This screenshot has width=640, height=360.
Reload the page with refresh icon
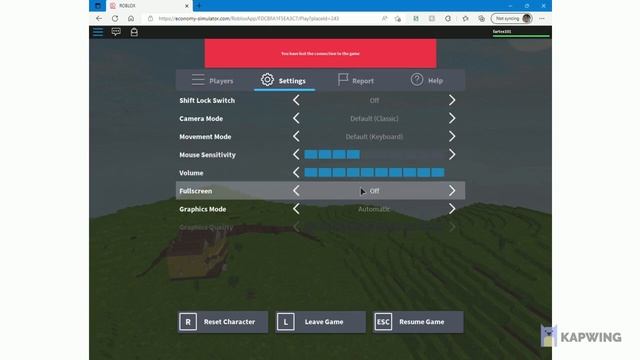tap(115, 18)
